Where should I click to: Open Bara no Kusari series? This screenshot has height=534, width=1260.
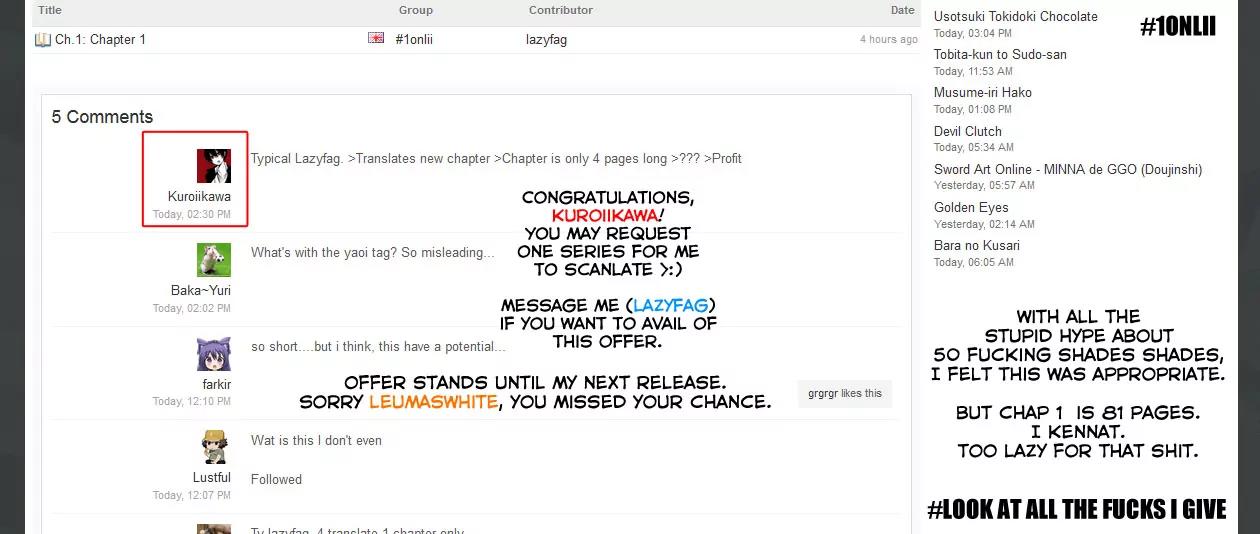tap(976, 245)
